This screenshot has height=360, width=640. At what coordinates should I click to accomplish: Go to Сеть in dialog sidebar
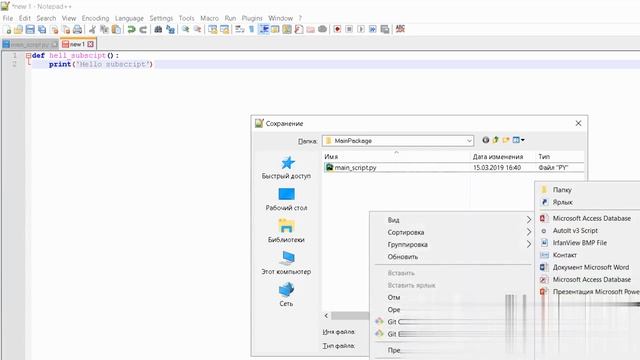coord(286,295)
